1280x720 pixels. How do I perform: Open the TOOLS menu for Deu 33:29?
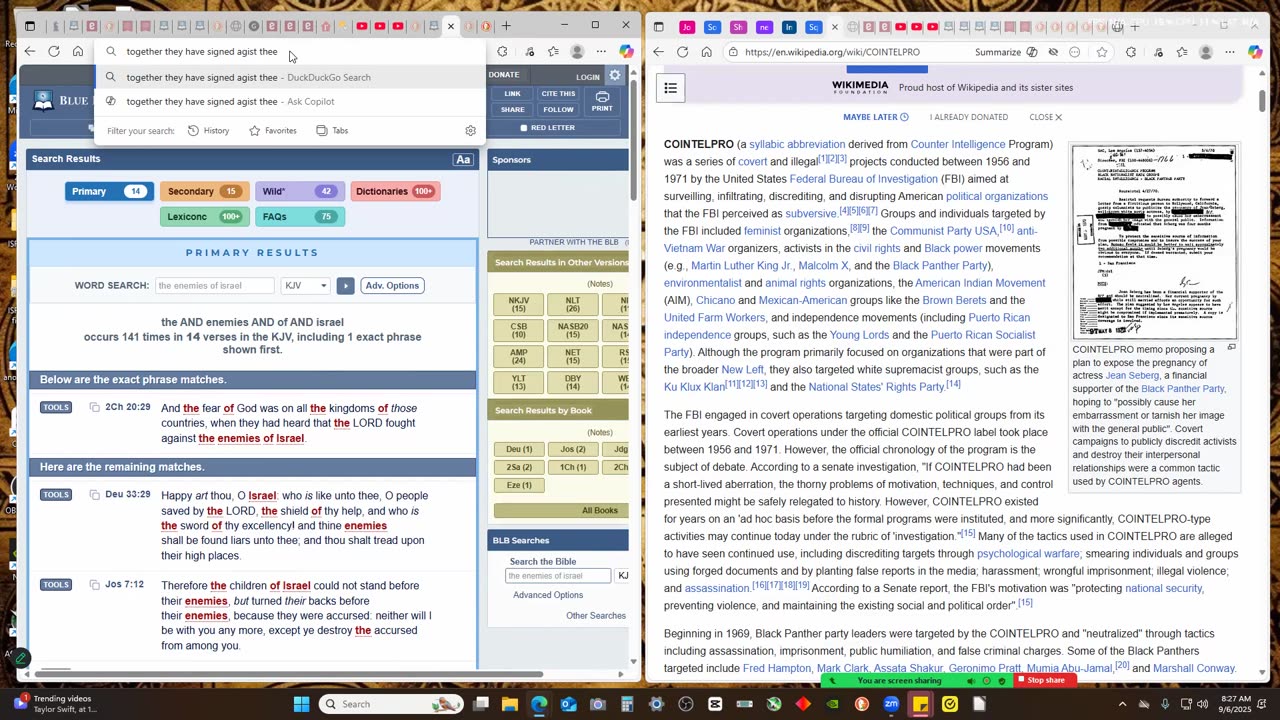(56, 495)
